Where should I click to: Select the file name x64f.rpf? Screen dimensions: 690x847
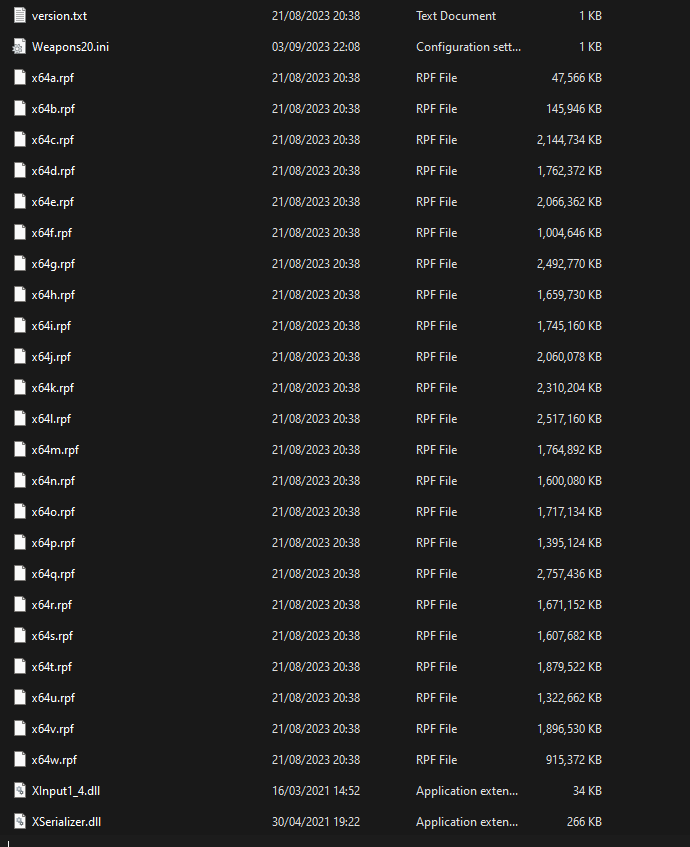(52, 233)
